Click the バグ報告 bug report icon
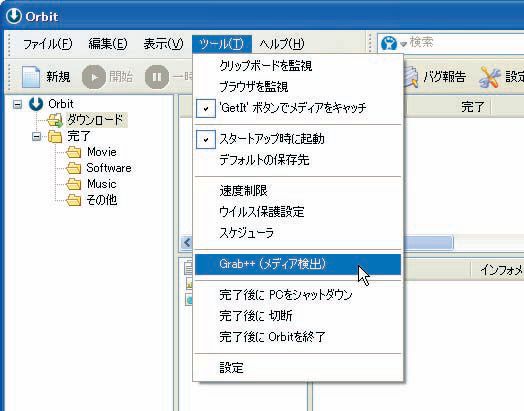Image resolution: width=524 pixels, height=411 pixels. click(x=410, y=77)
